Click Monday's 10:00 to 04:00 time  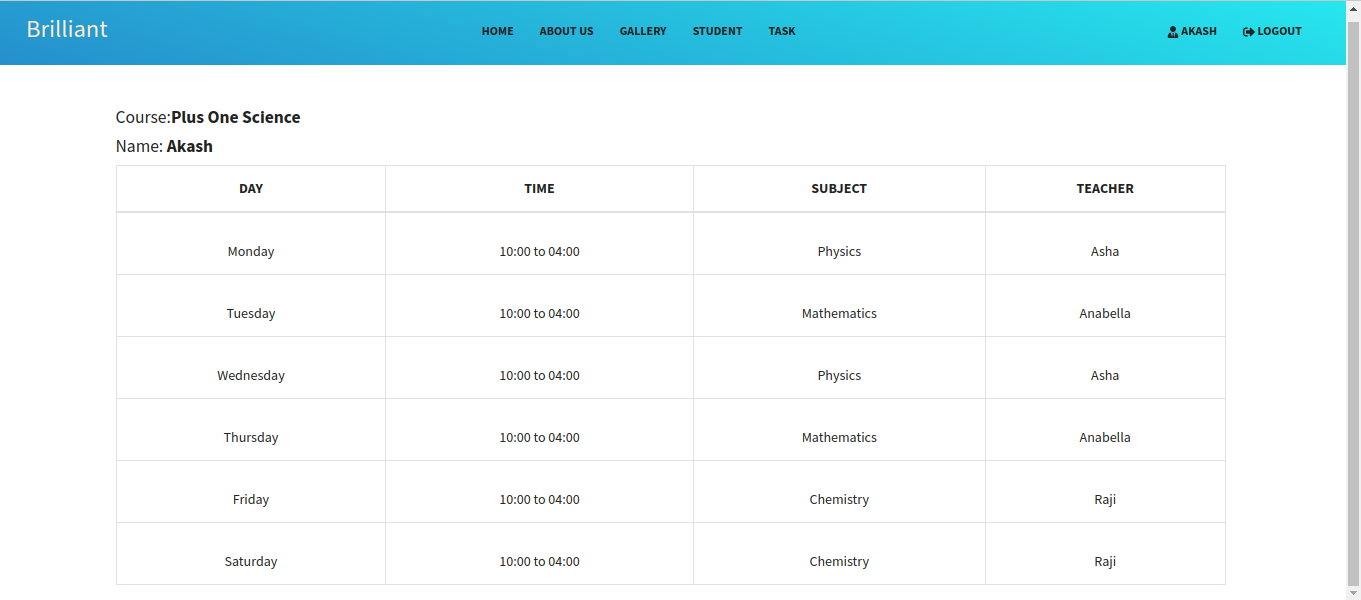539,251
